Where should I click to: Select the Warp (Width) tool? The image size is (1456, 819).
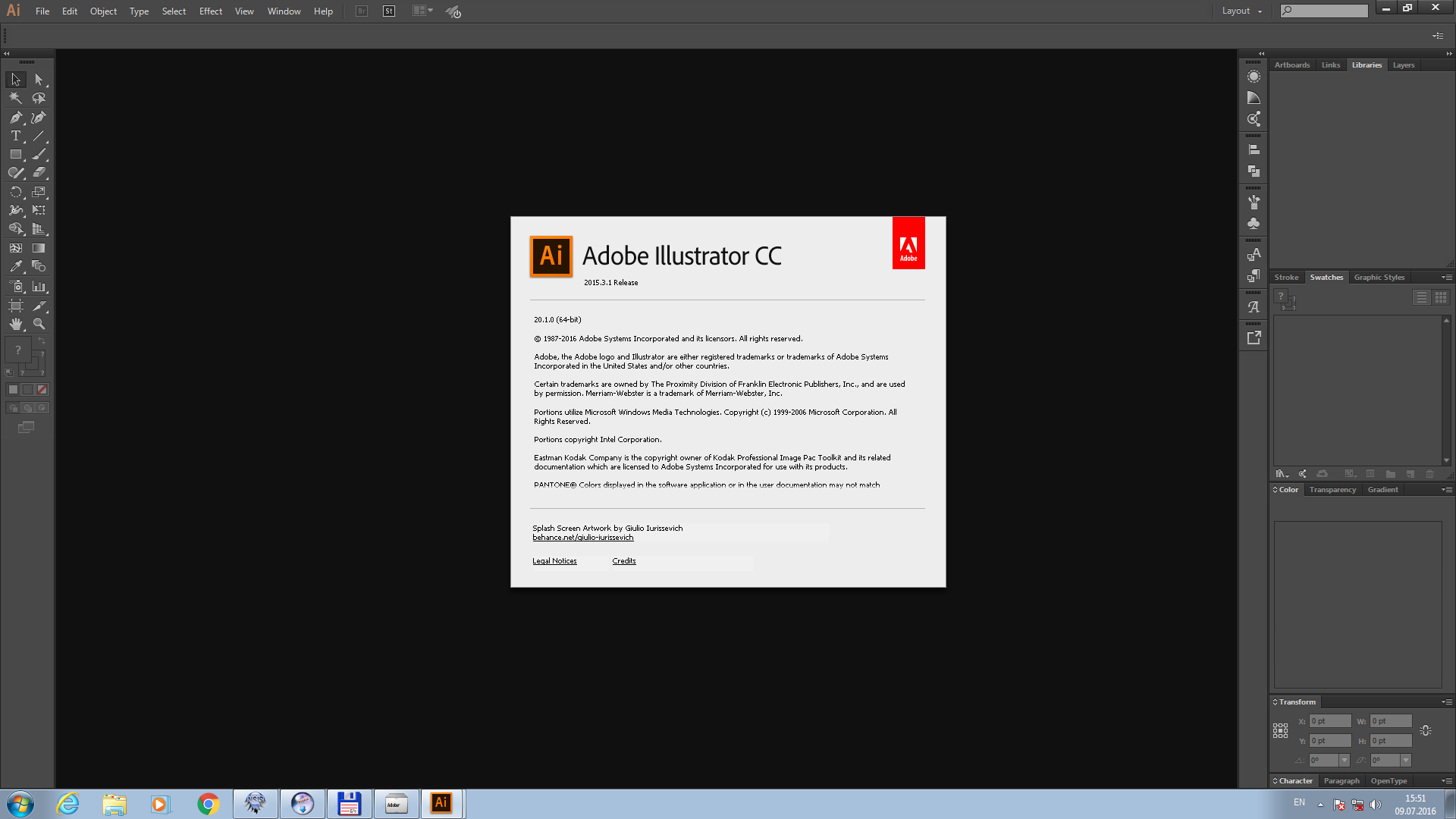(16, 210)
